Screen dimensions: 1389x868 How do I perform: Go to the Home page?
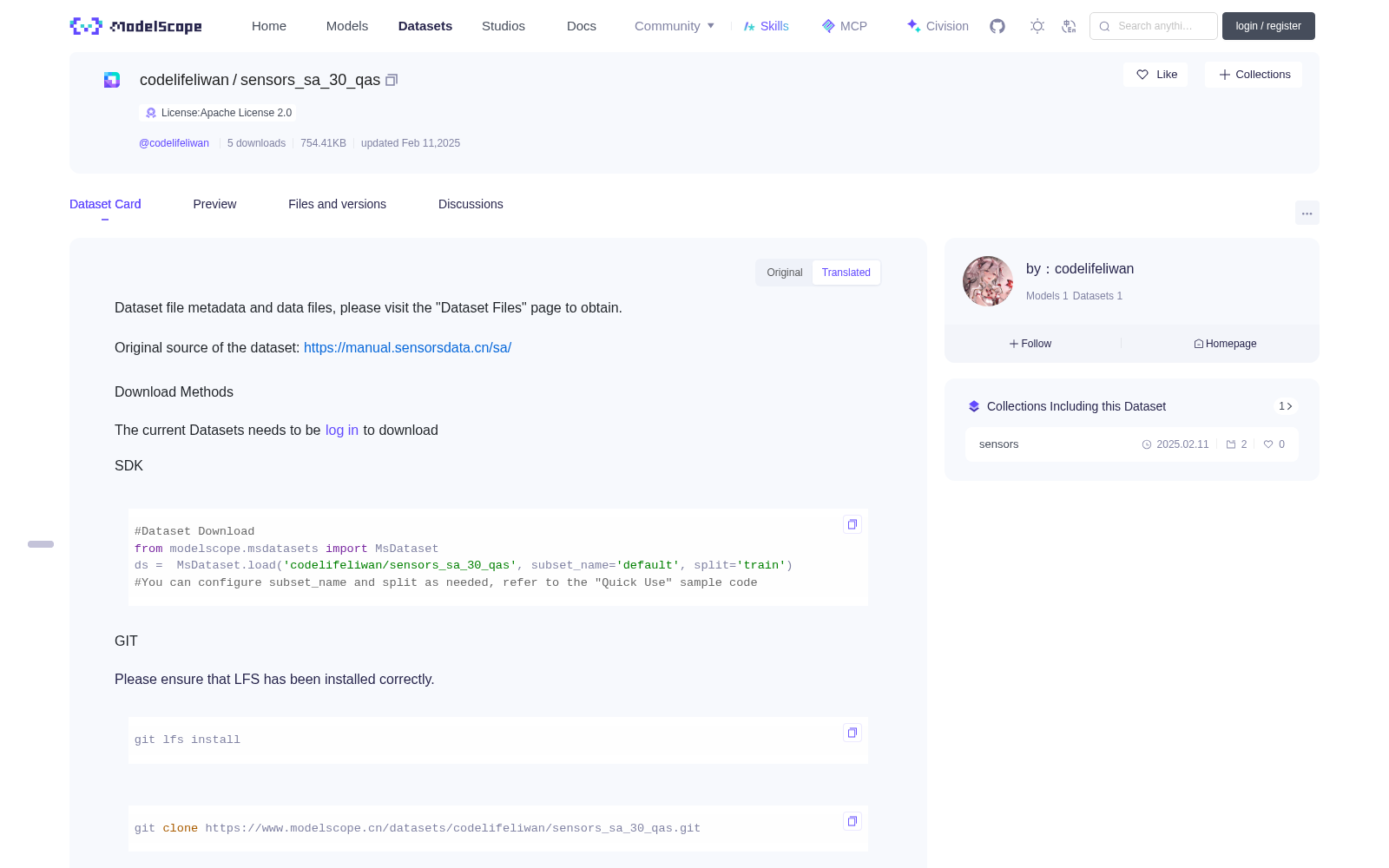pyautogui.click(x=269, y=26)
